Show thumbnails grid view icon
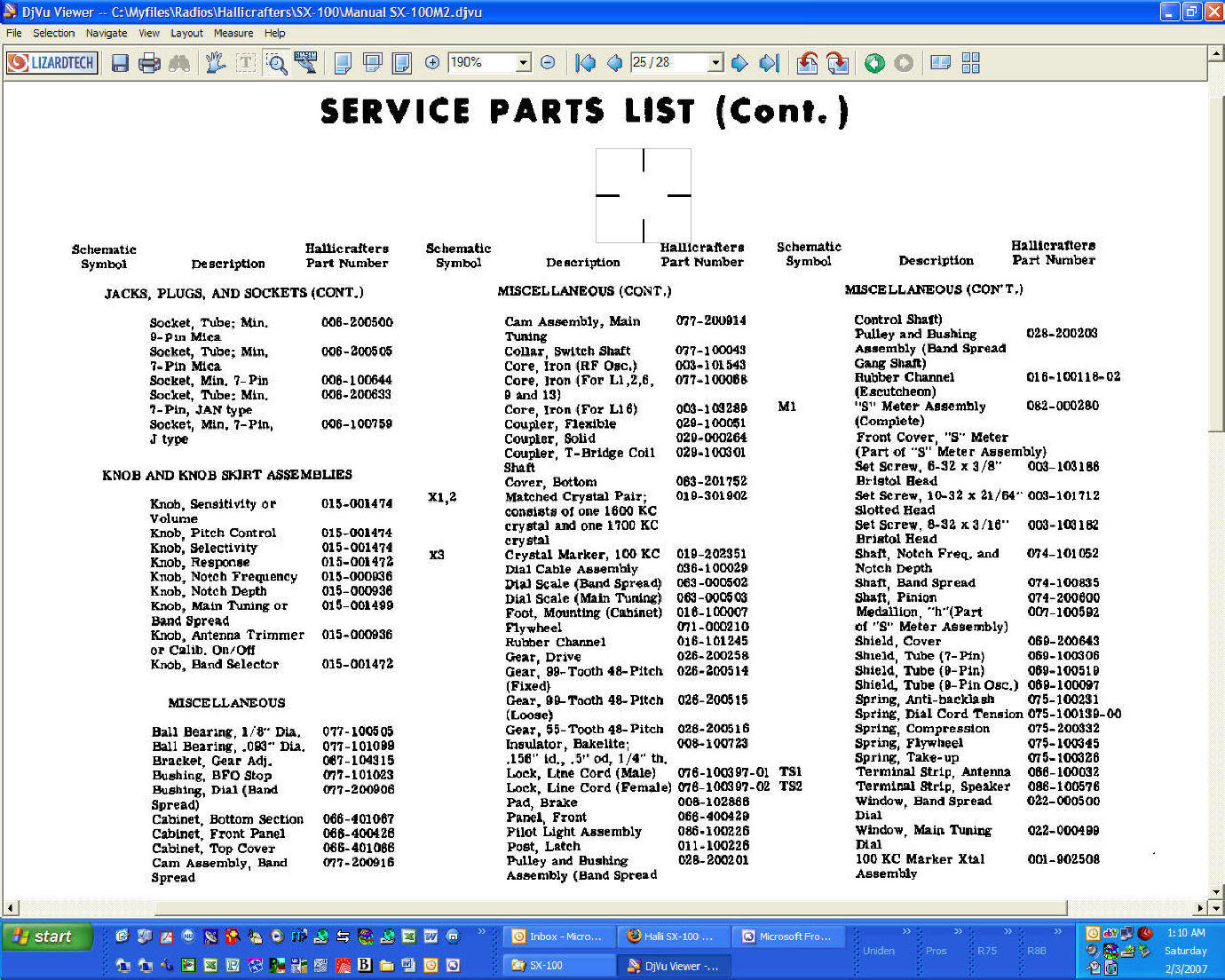This screenshot has width=1225, height=980. [971, 63]
